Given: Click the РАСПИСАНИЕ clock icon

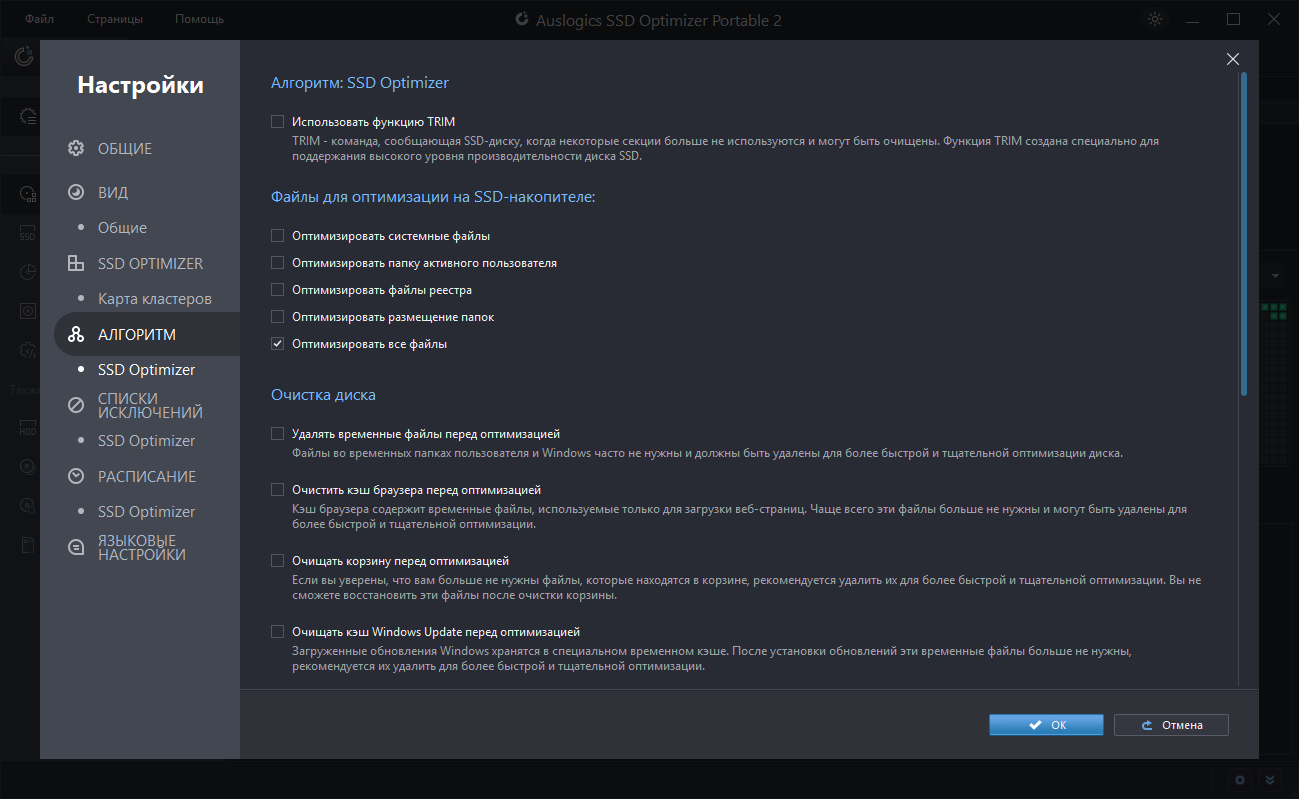Looking at the screenshot, I should pos(76,476).
